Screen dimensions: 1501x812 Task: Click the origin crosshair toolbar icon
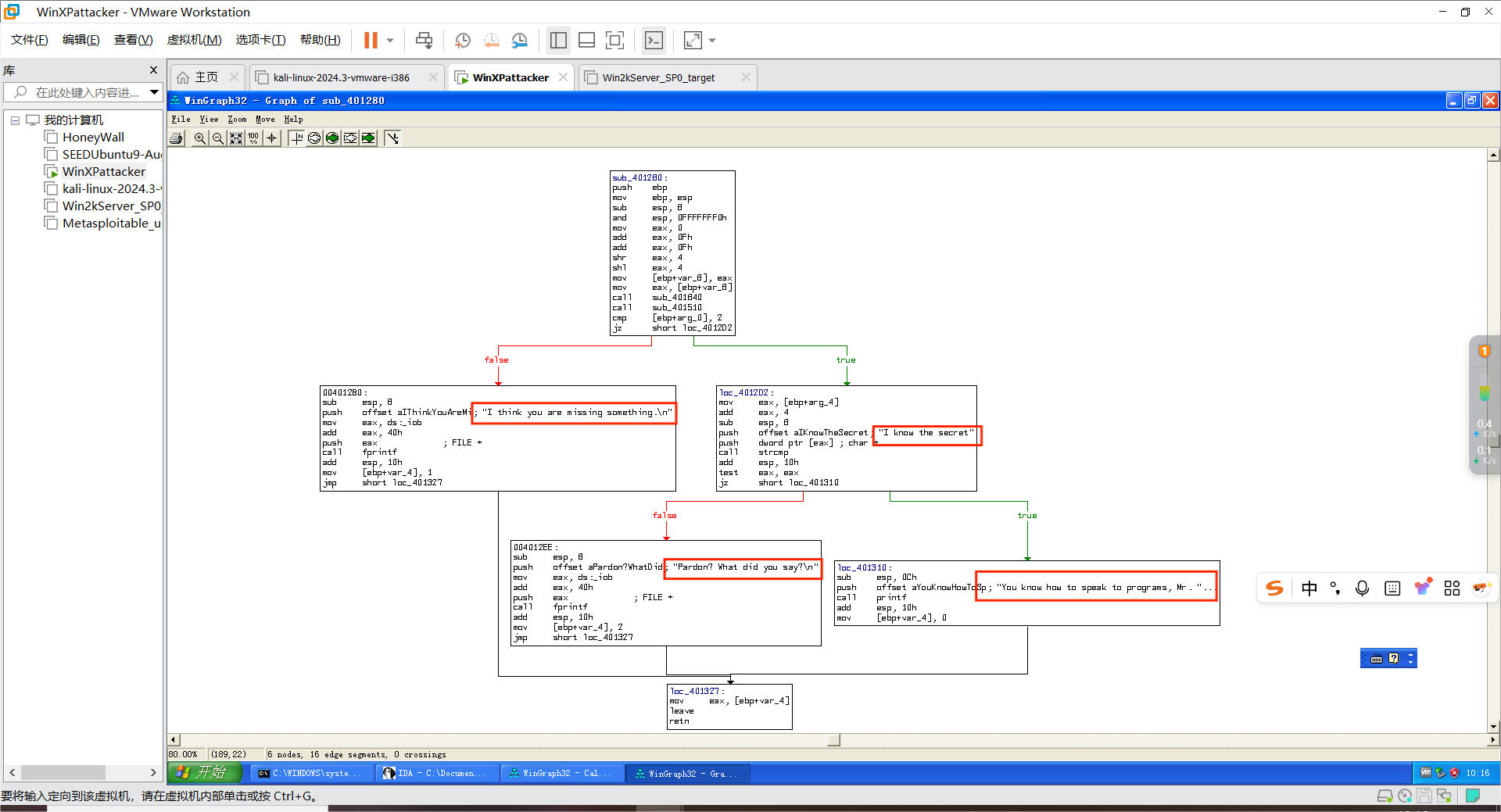272,138
